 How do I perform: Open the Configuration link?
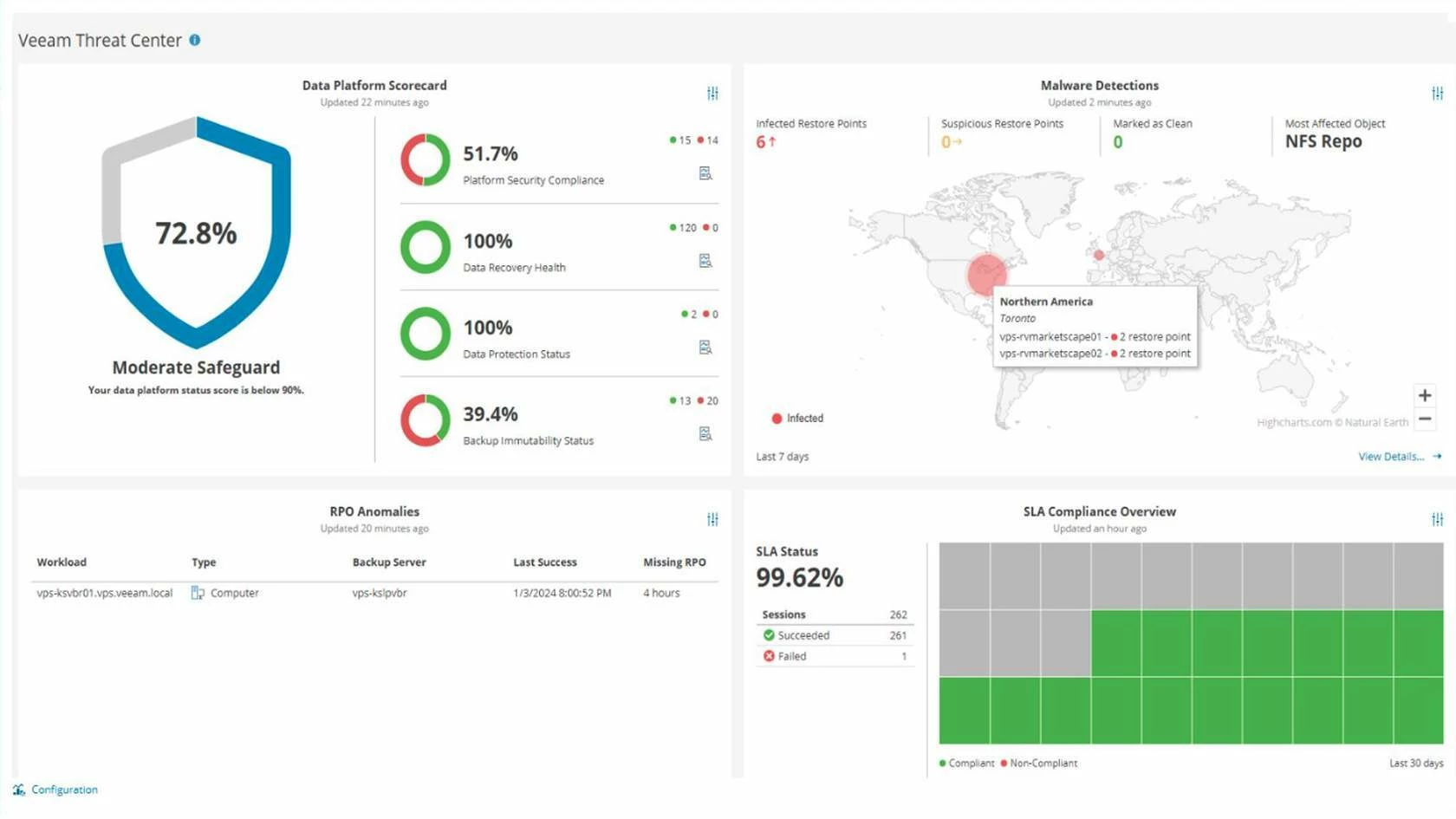click(64, 790)
